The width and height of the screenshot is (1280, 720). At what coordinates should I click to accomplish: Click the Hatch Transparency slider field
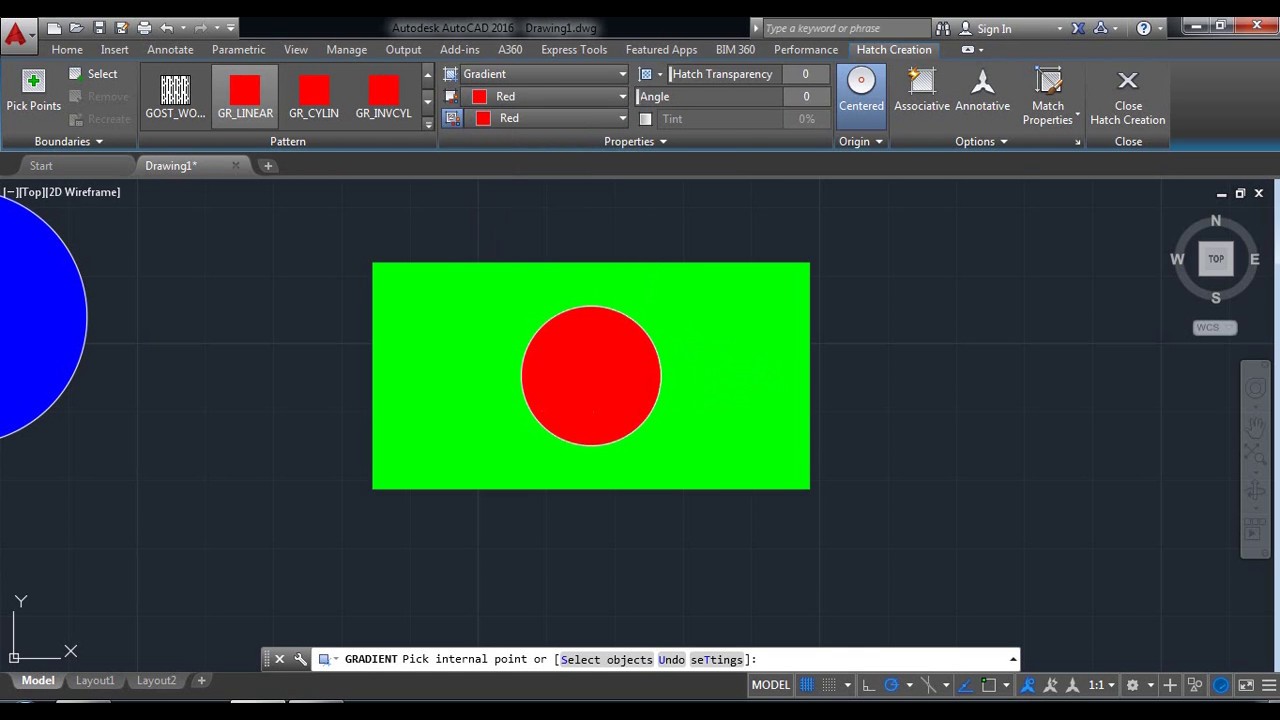[x=727, y=74]
